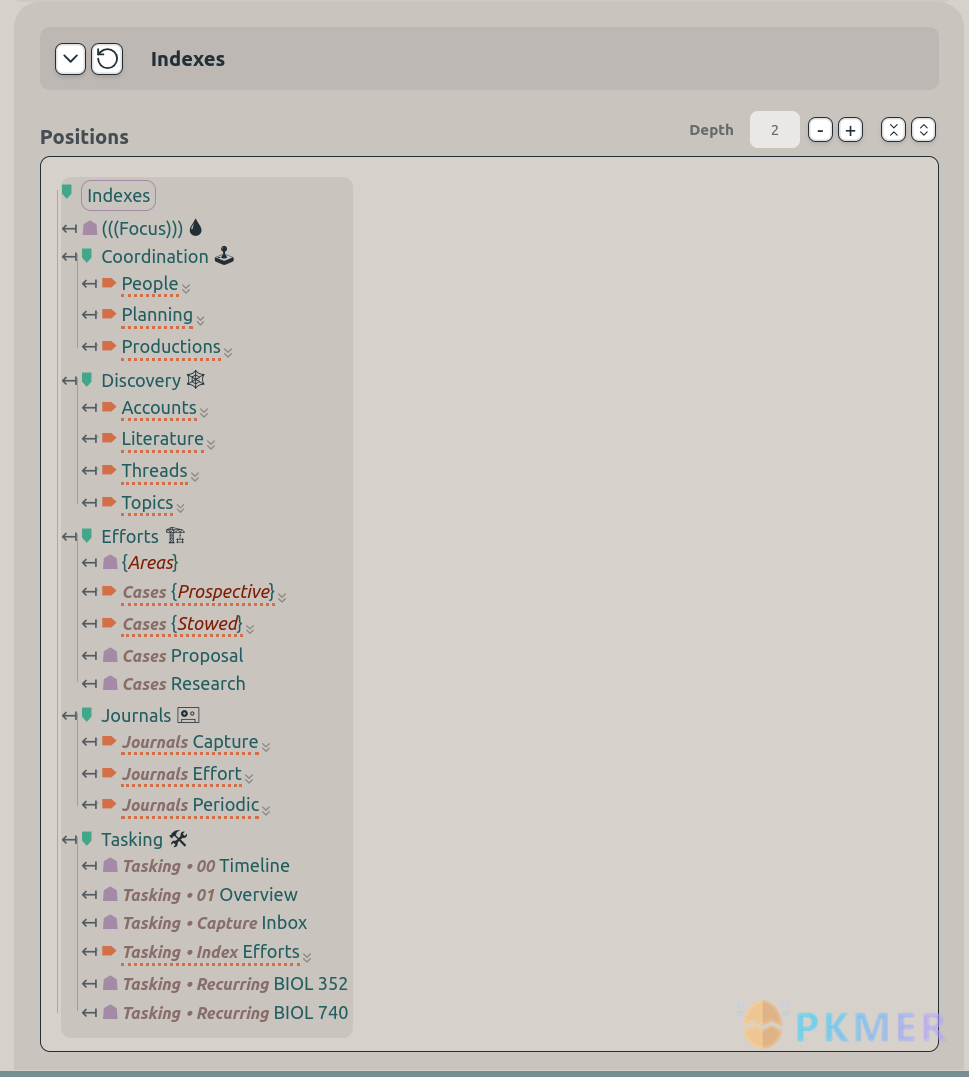The image size is (969, 1077).
Task: Click the back-arrow icon left of Discovery
Action: (x=69, y=381)
